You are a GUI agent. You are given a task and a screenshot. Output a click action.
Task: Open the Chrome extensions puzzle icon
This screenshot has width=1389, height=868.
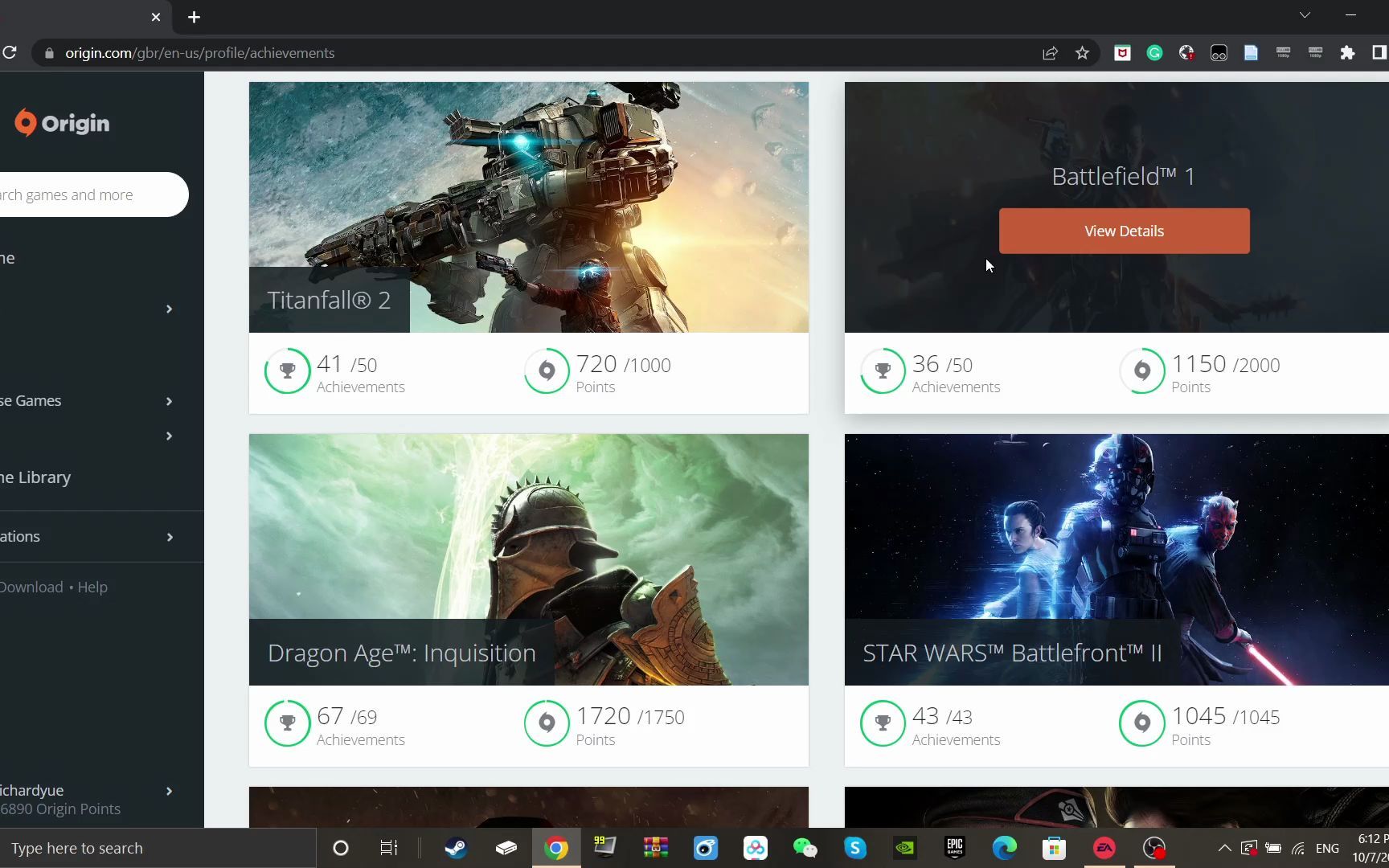pos(1347,53)
